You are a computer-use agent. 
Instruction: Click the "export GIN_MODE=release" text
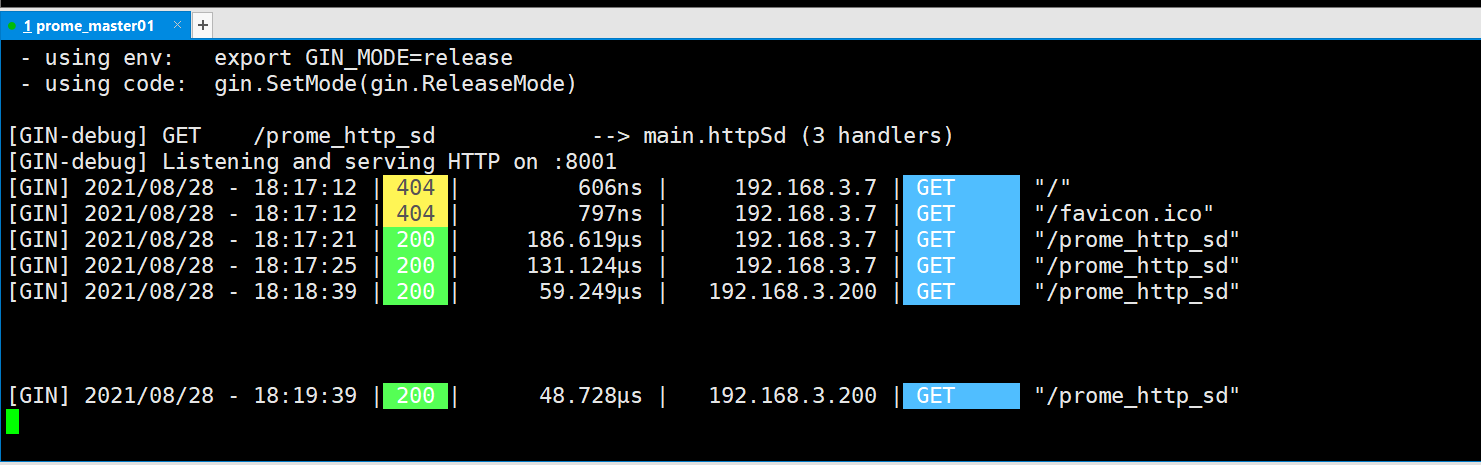(363, 58)
